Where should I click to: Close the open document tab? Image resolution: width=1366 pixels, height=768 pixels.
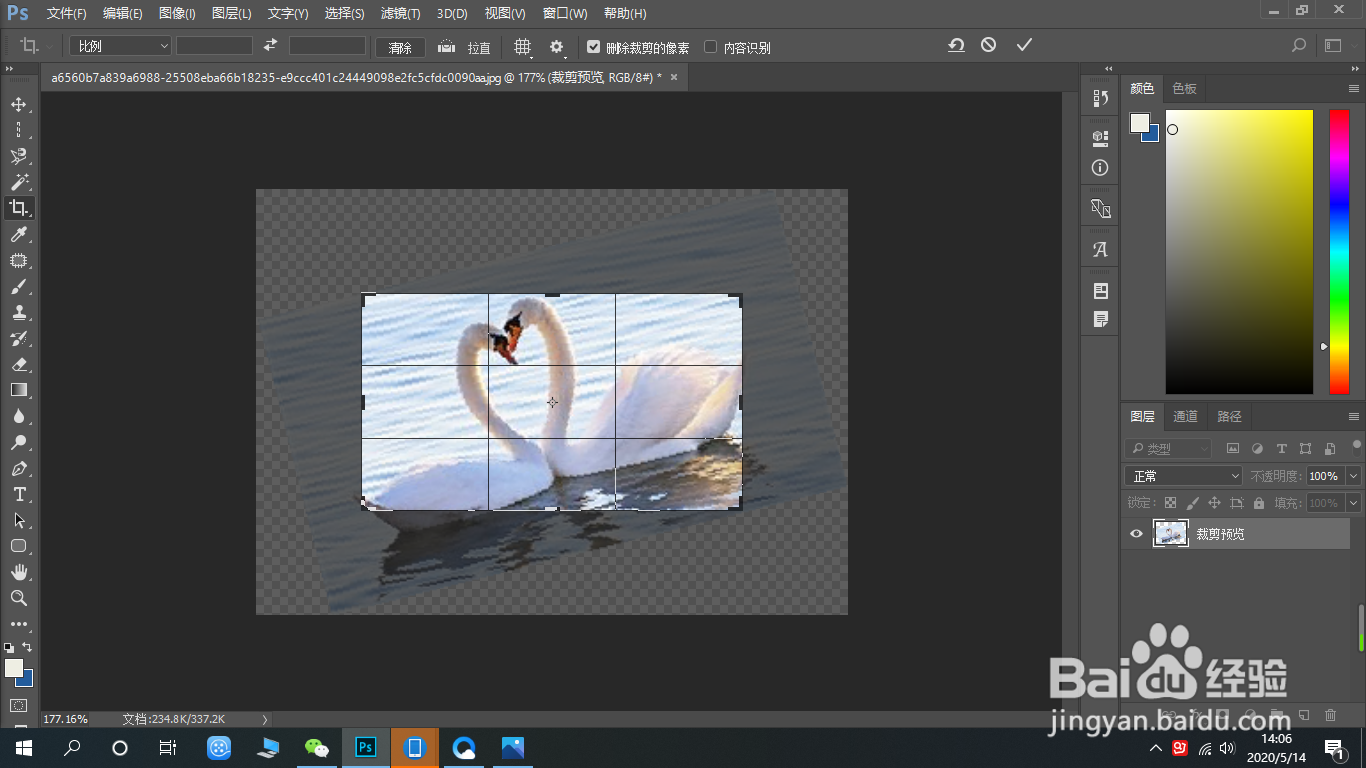674,77
